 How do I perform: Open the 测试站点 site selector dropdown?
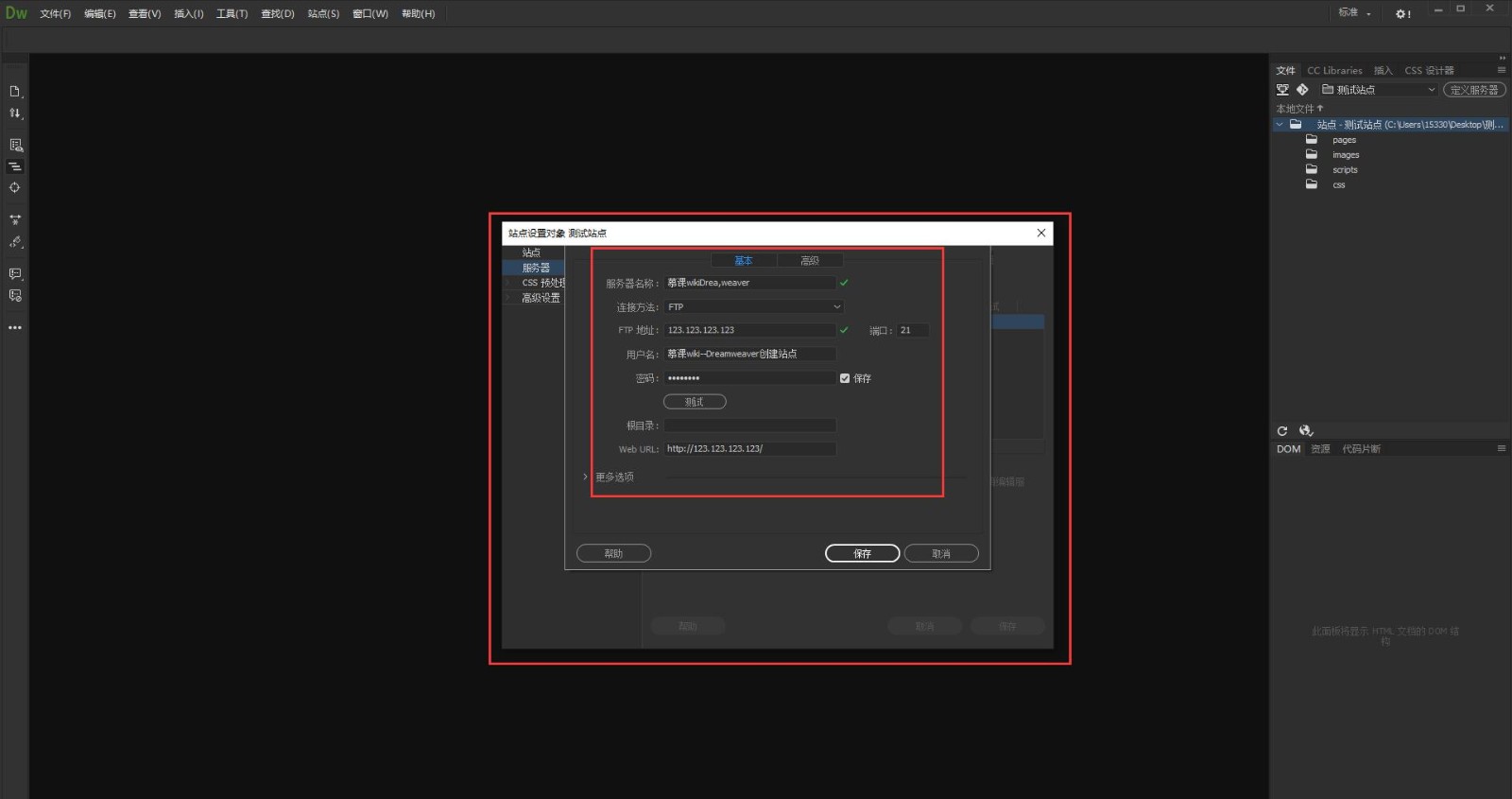point(1379,90)
